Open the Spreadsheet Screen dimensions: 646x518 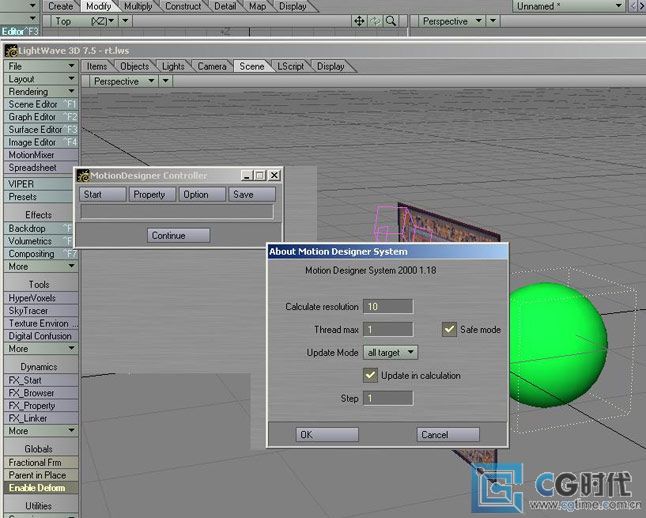41,168
